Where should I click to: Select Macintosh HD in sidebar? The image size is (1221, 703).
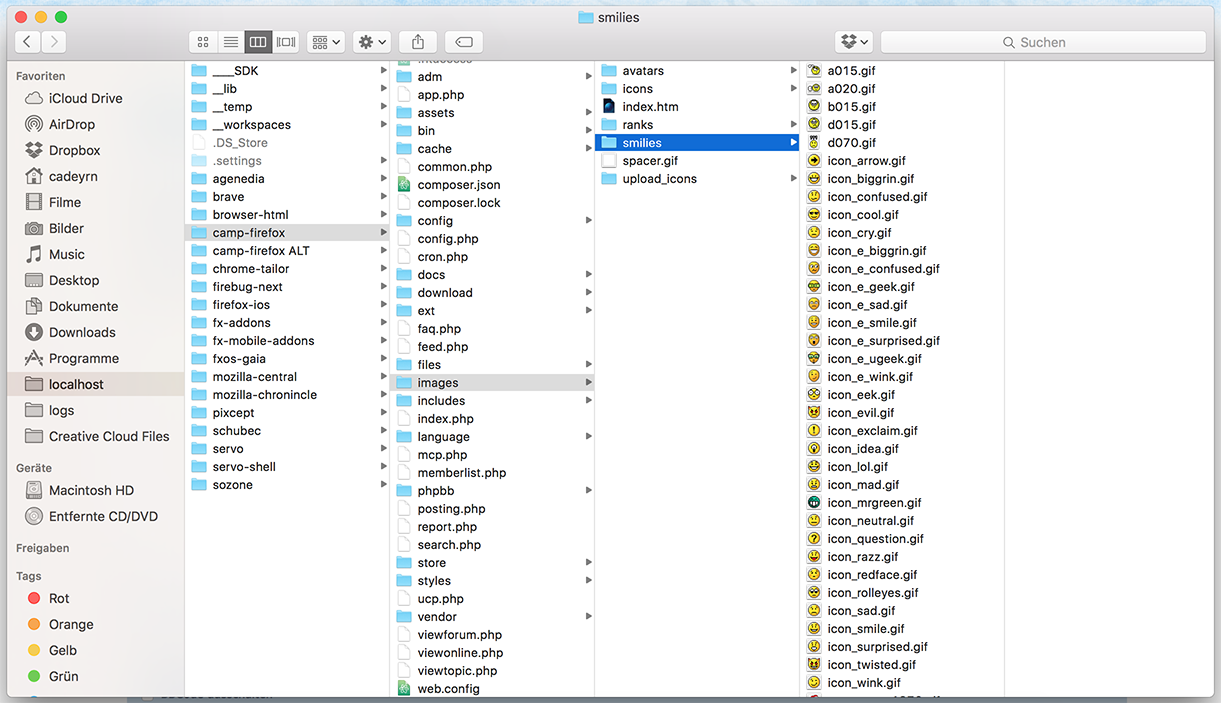pyautogui.click(x=91, y=490)
